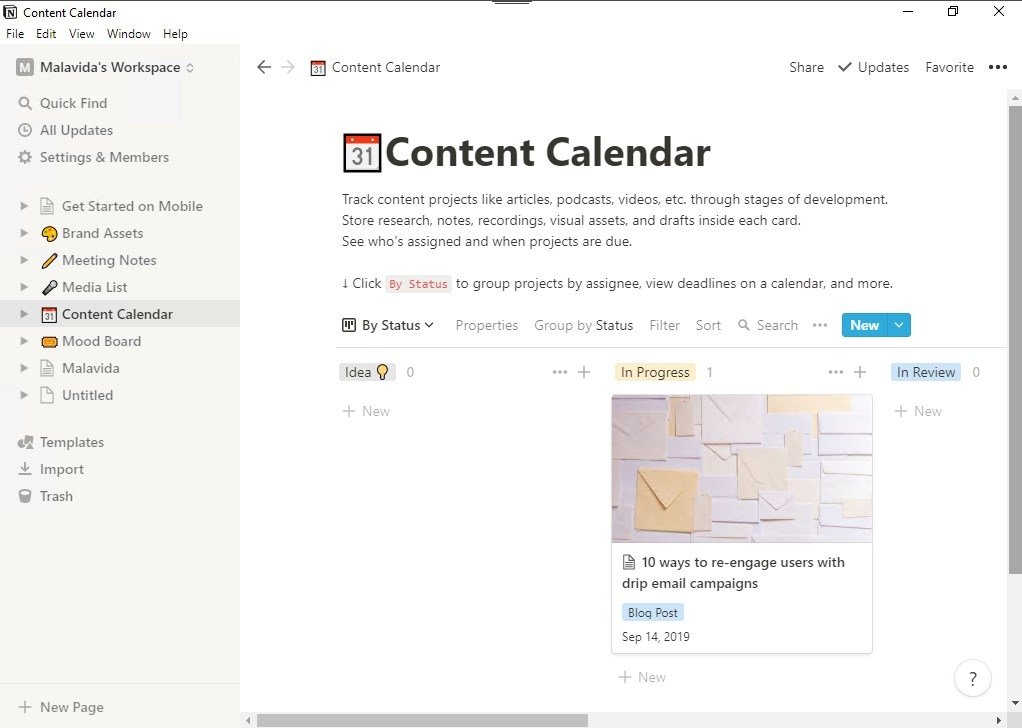Expand the Brand Assets page tree

coord(24,233)
